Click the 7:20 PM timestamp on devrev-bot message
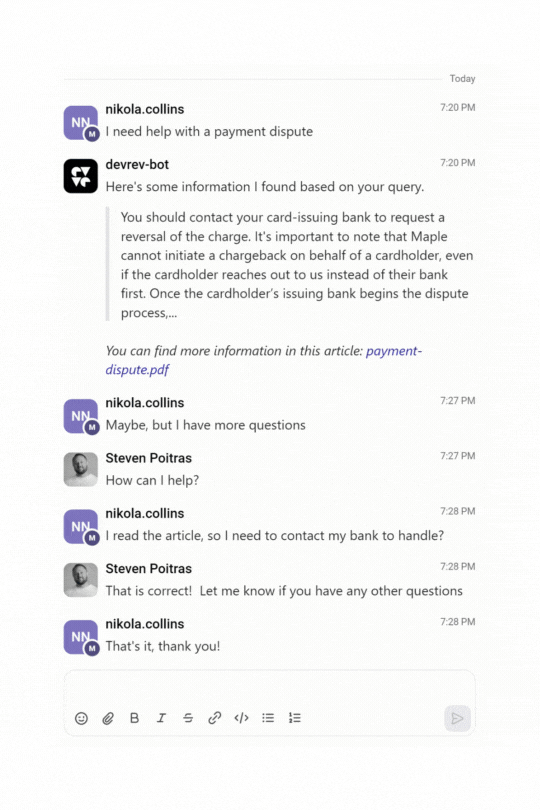Image resolution: width=540 pixels, height=810 pixels. pos(457,163)
